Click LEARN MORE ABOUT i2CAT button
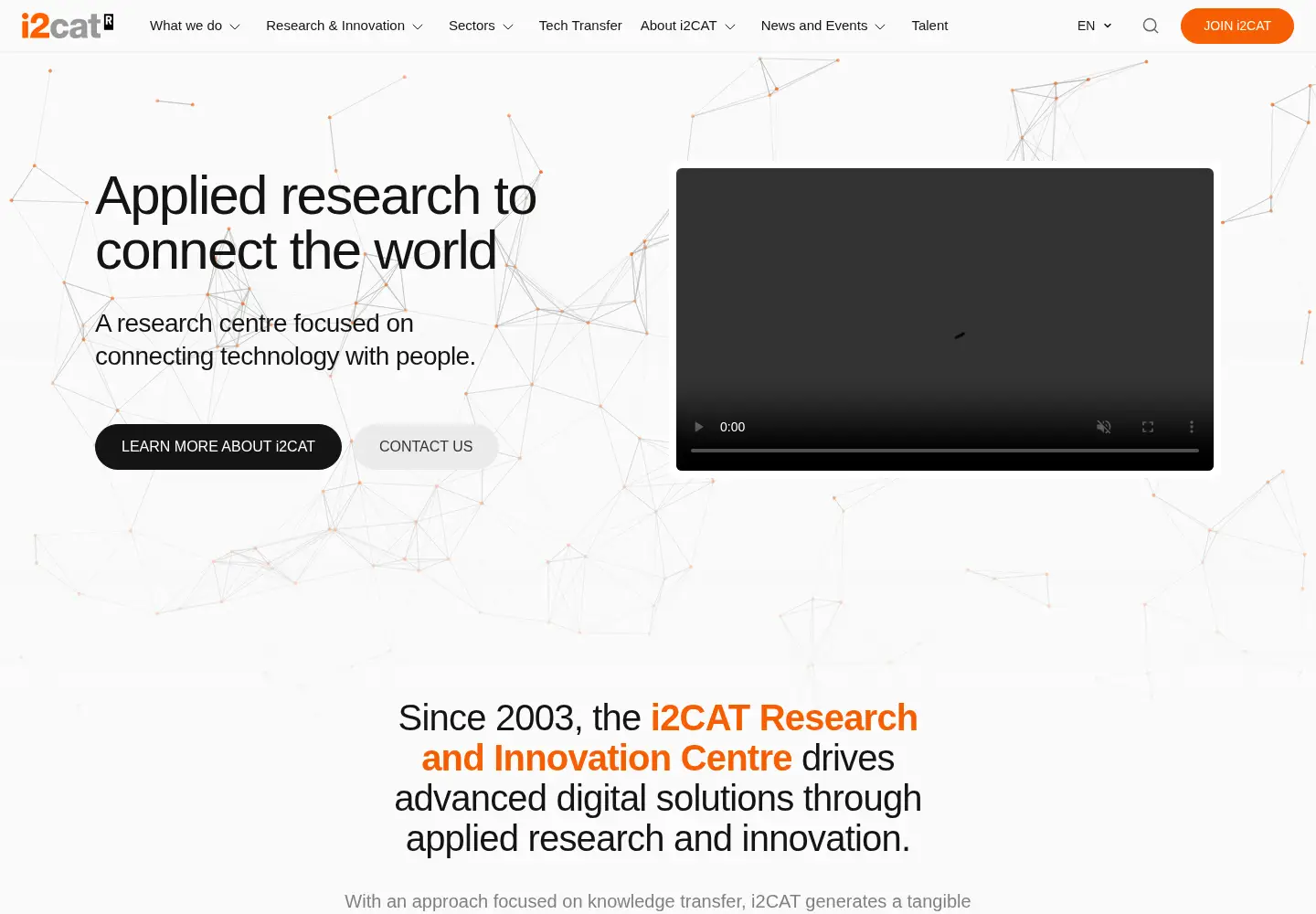 218,447
